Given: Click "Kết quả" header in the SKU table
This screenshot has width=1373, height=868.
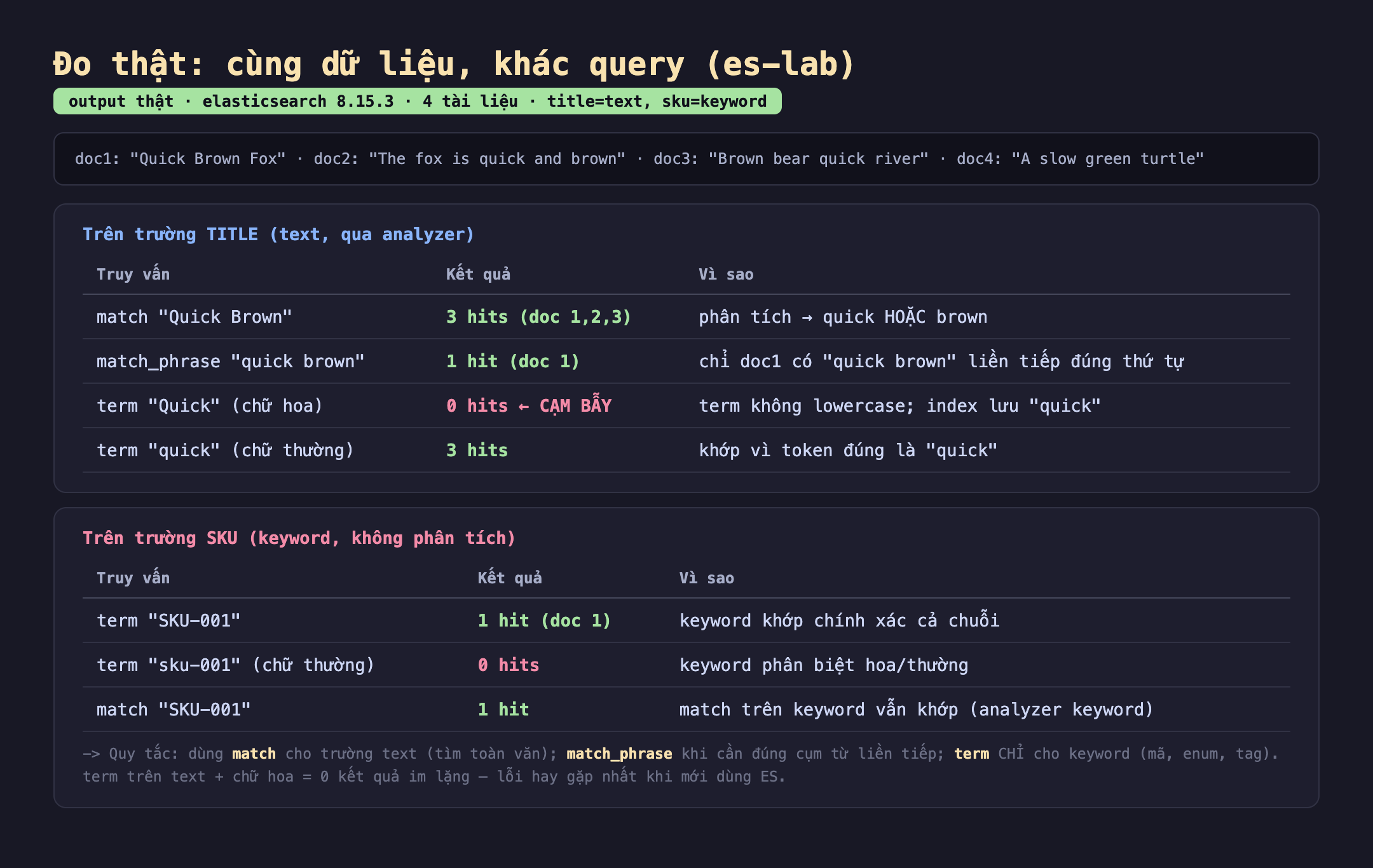Looking at the screenshot, I should pyautogui.click(x=509, y=578).
